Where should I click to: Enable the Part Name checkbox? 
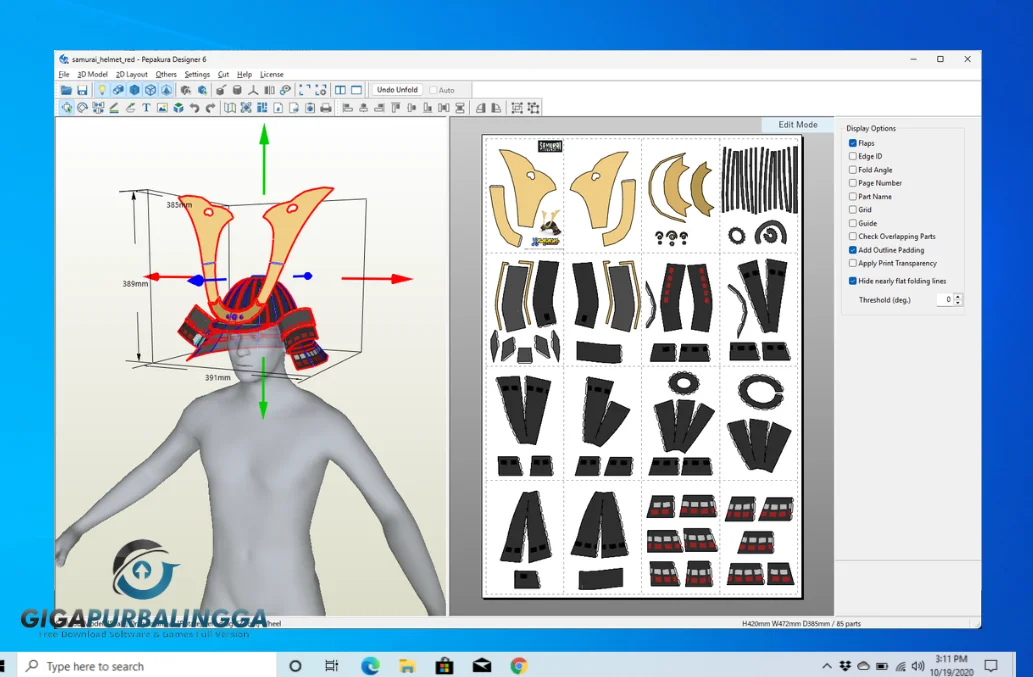click(852, 196)
